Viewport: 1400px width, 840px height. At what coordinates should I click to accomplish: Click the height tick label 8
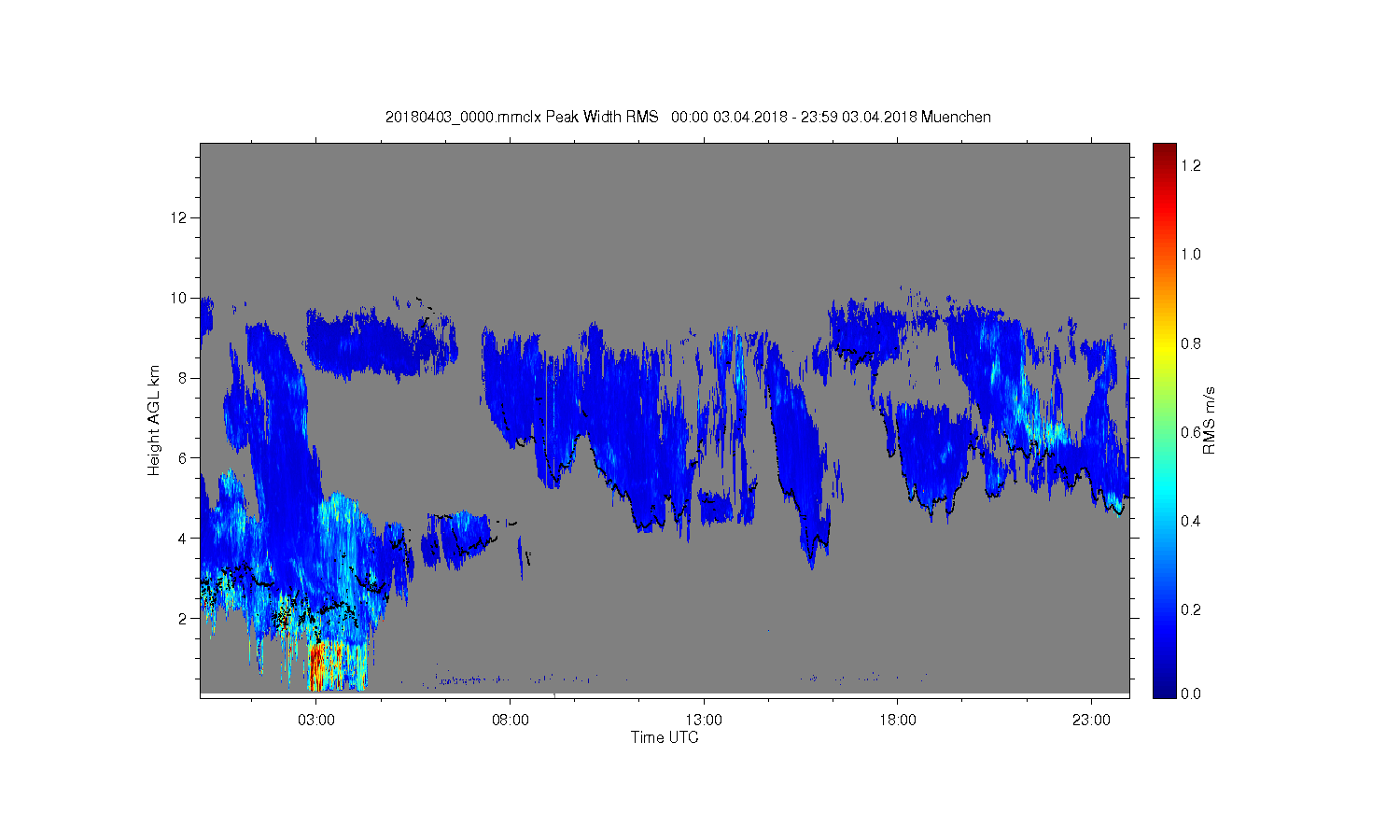tap(184, 378)
